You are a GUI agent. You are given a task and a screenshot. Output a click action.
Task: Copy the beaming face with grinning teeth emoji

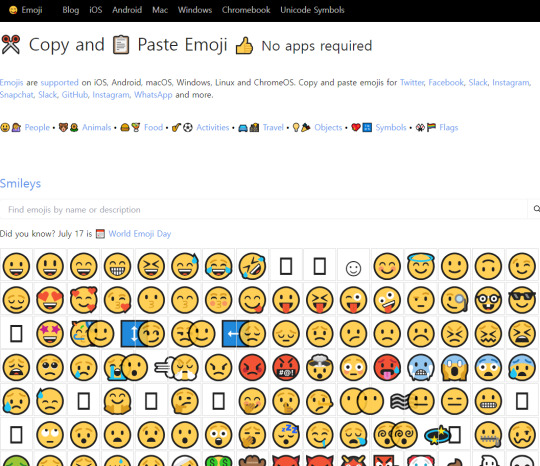pos(117,266)
